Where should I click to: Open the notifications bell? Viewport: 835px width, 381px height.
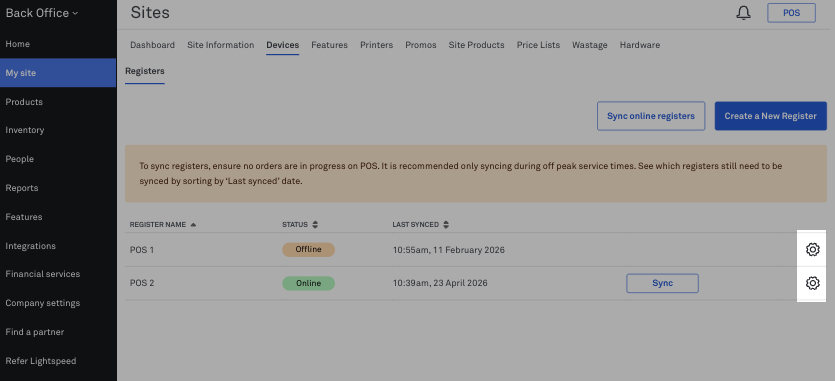pyautogui.click(x=743, y=13)
